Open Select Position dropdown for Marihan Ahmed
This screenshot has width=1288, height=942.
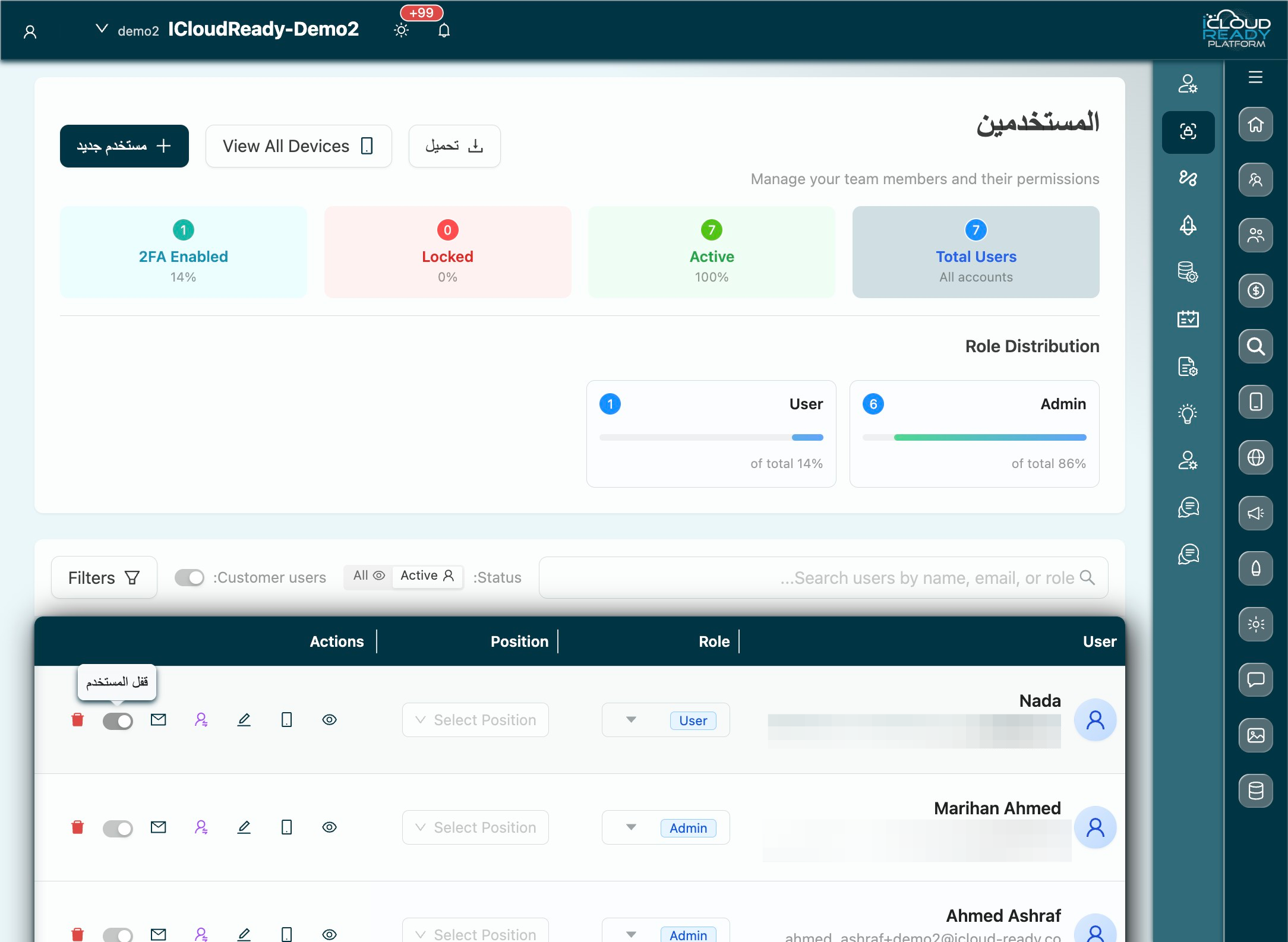475,827
